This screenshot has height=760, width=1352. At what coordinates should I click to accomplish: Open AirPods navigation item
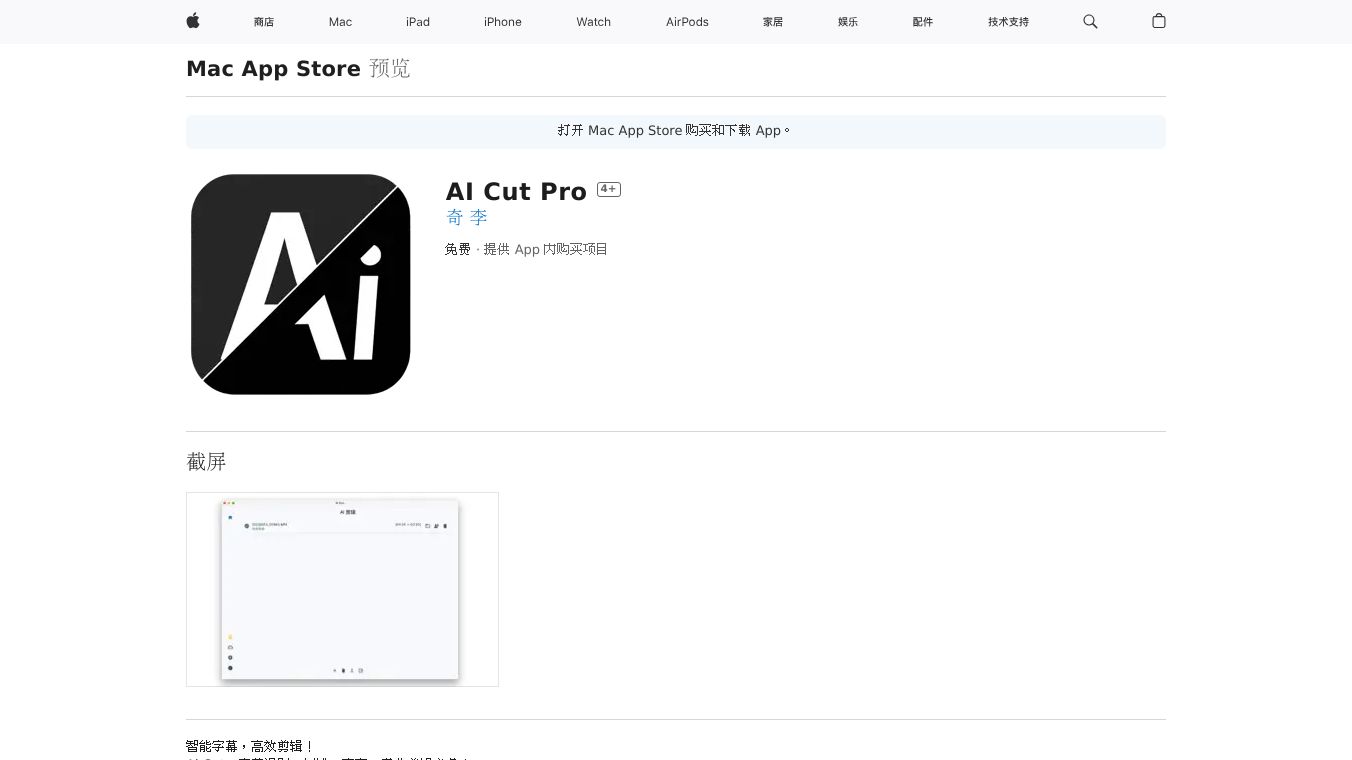687,22
